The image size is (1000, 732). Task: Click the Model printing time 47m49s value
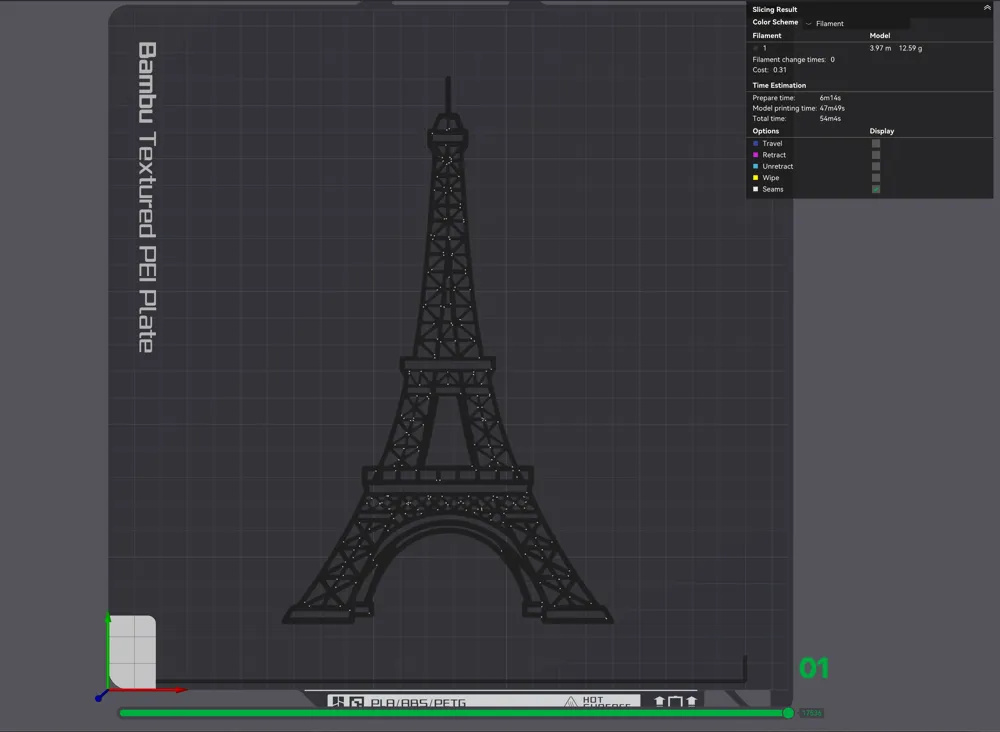click(x=832, y=108)
